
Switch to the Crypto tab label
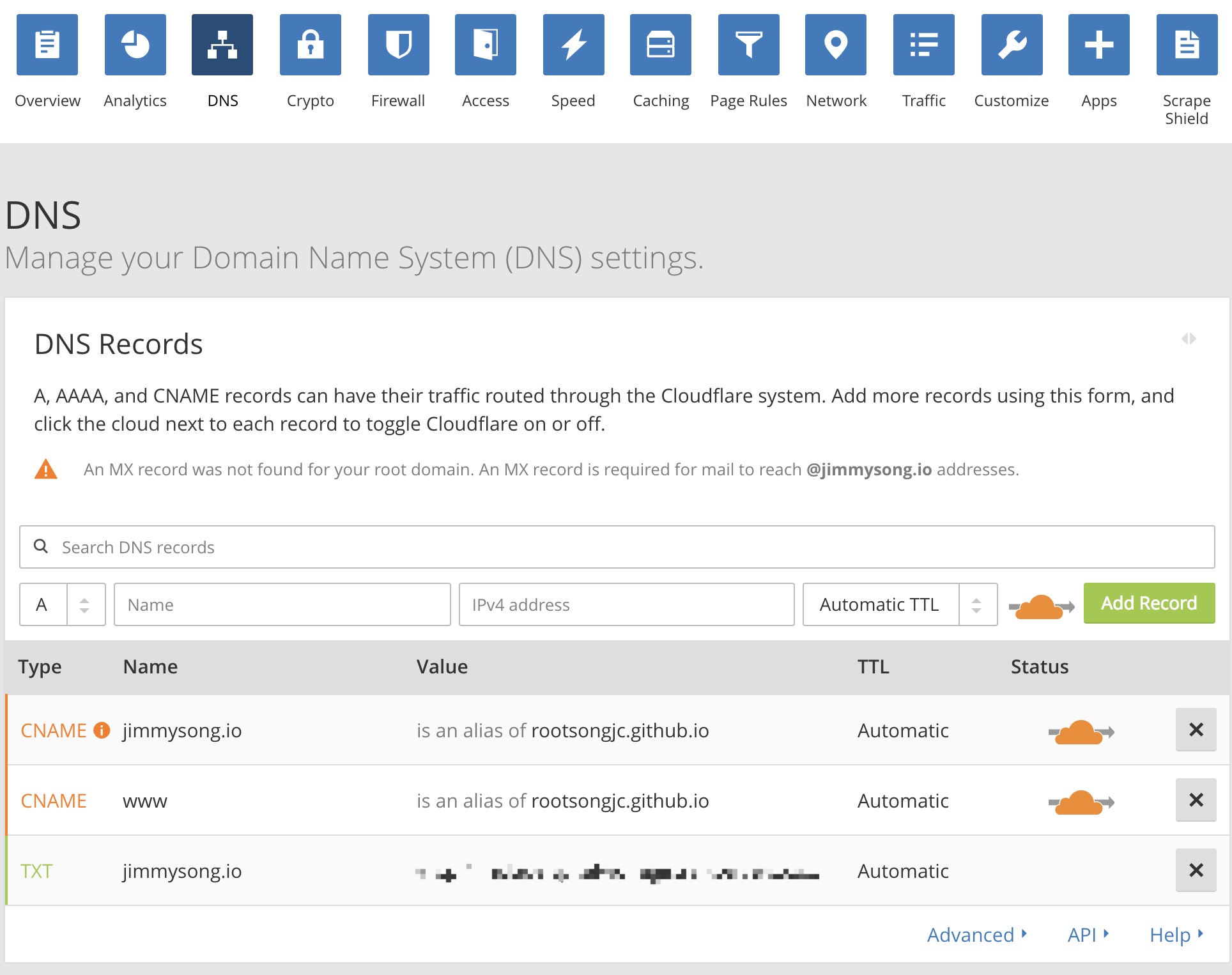(x=311, y=101)
